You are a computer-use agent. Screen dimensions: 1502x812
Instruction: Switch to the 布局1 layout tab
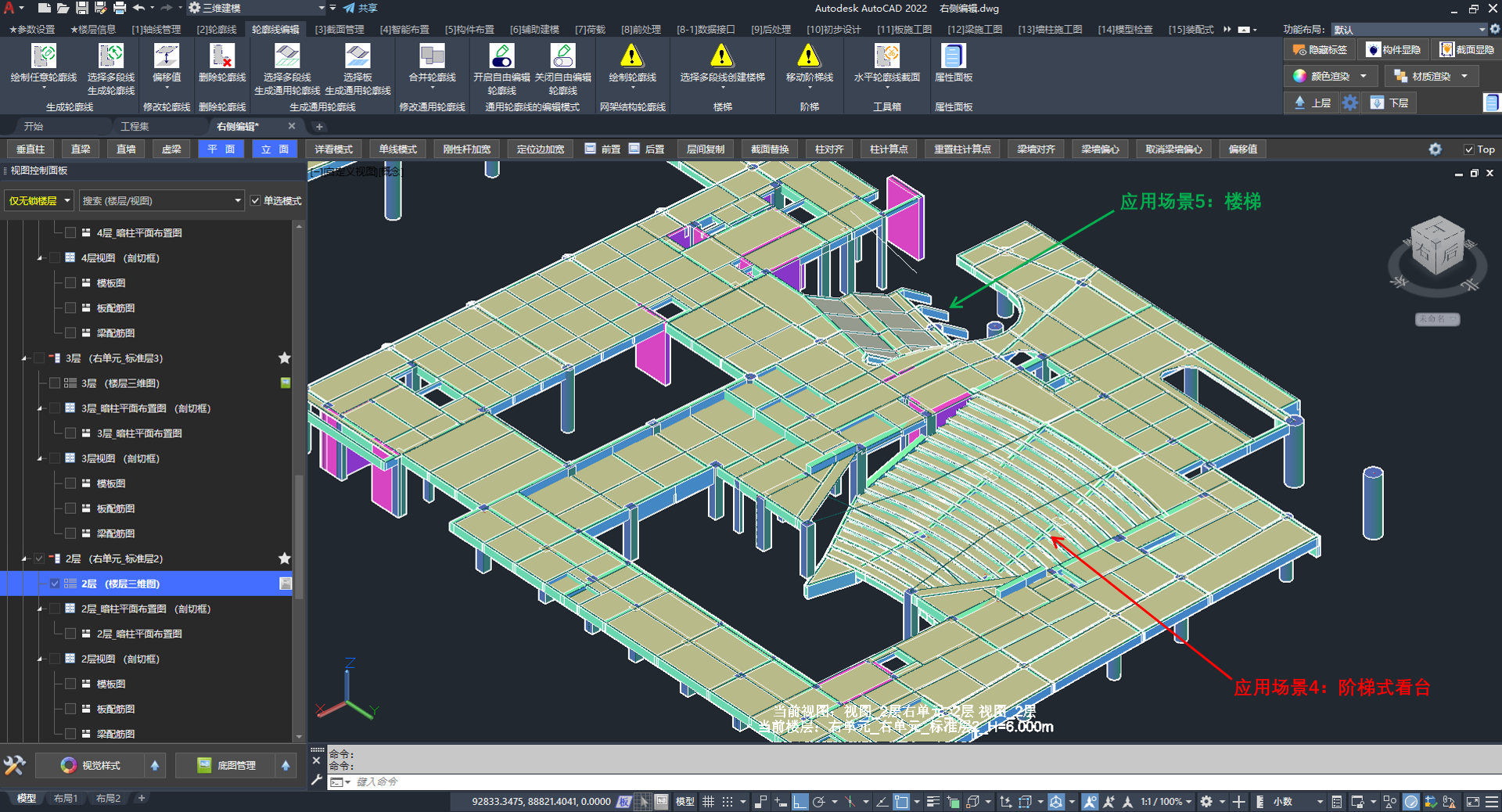click(x=65, y=799)
